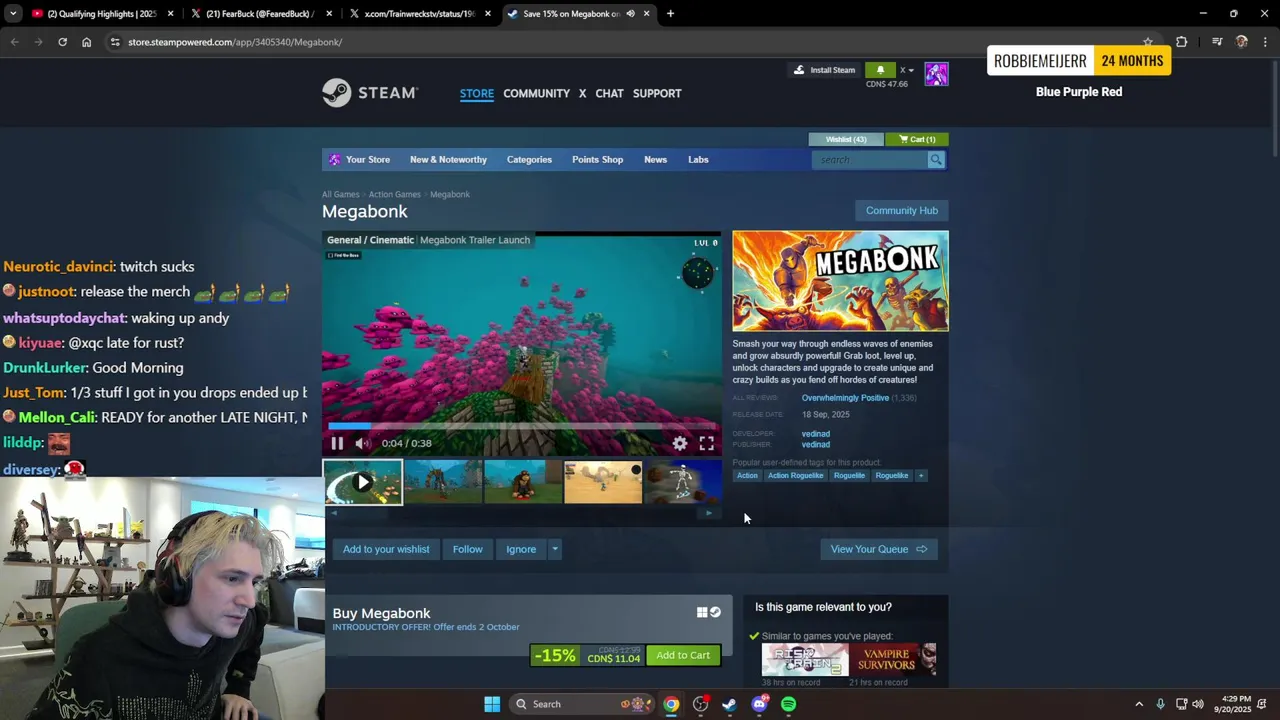Image resolution: width=1280 pixels, height=720 pixels.
Task: Go to browser home page icon
Action: pos(87,42)
